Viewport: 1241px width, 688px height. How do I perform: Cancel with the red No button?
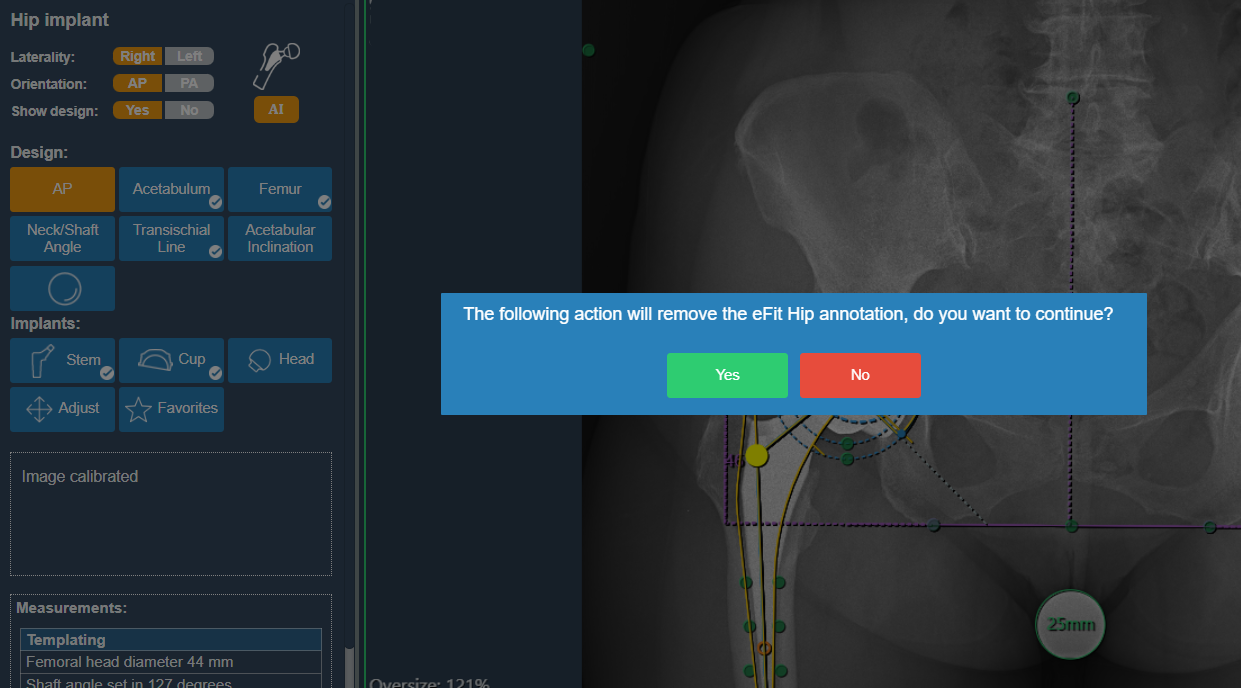click(x=860, y=375)
